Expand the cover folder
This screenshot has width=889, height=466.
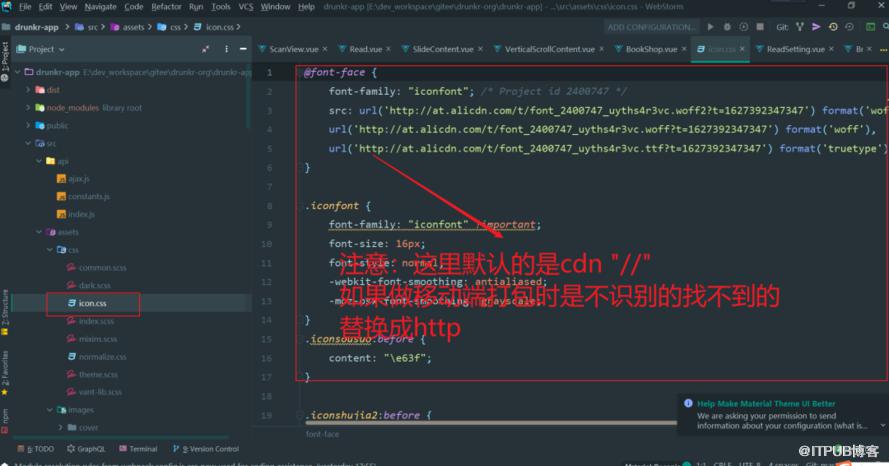pyautogui.click(x=60, y=427)
